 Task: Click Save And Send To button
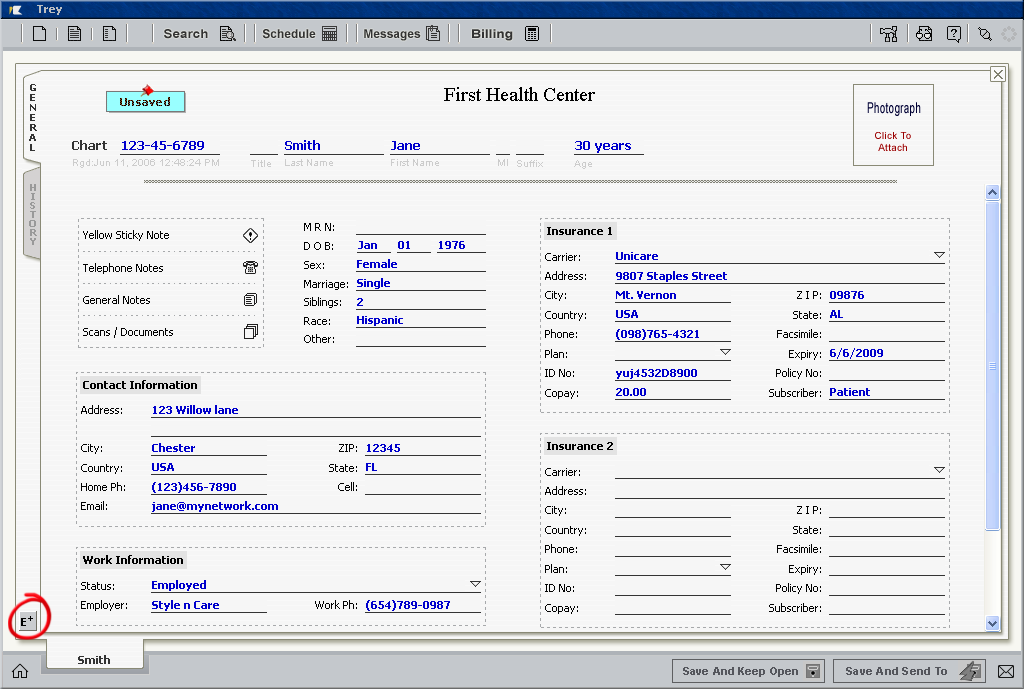click(908, 671)
